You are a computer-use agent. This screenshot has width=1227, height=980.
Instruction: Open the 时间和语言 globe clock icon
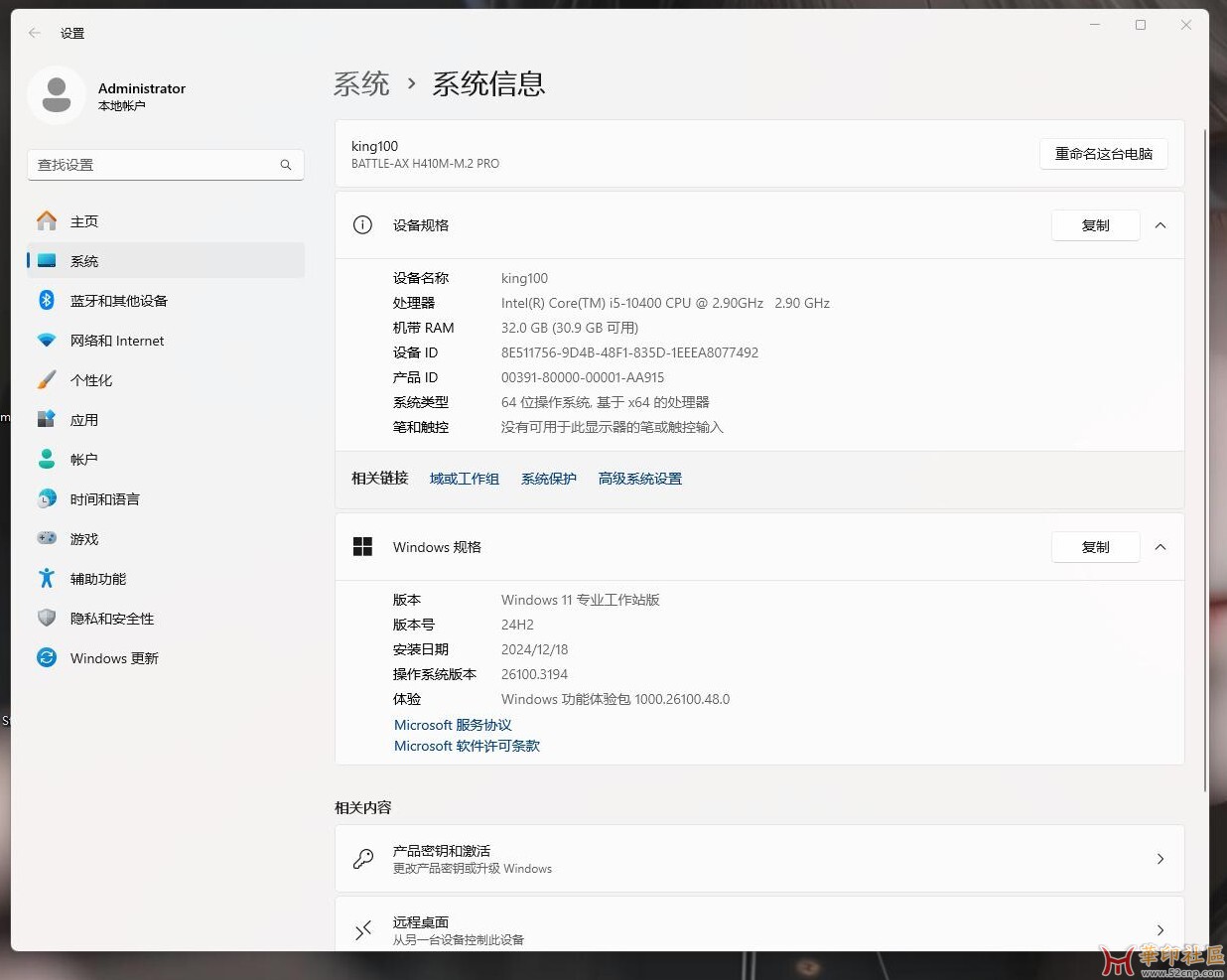[x=47, y=498]
